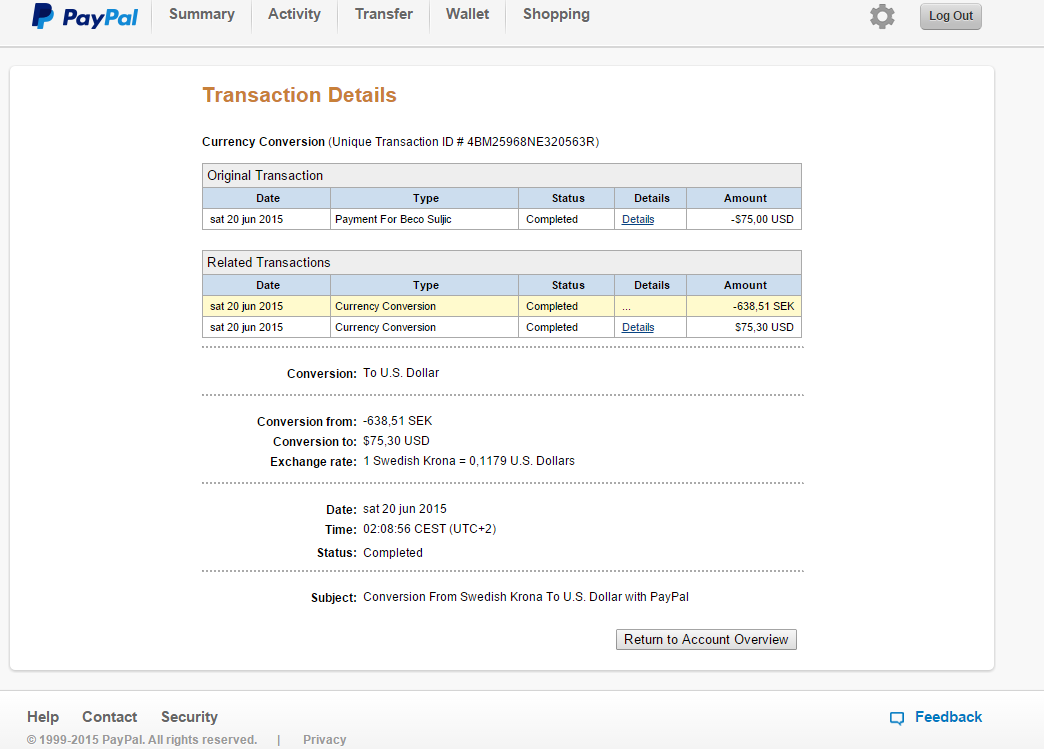This screenshot has width=1044, height=749.
Task: Click the Conversion to $75,30 USD value
Action: coord(396,441)
